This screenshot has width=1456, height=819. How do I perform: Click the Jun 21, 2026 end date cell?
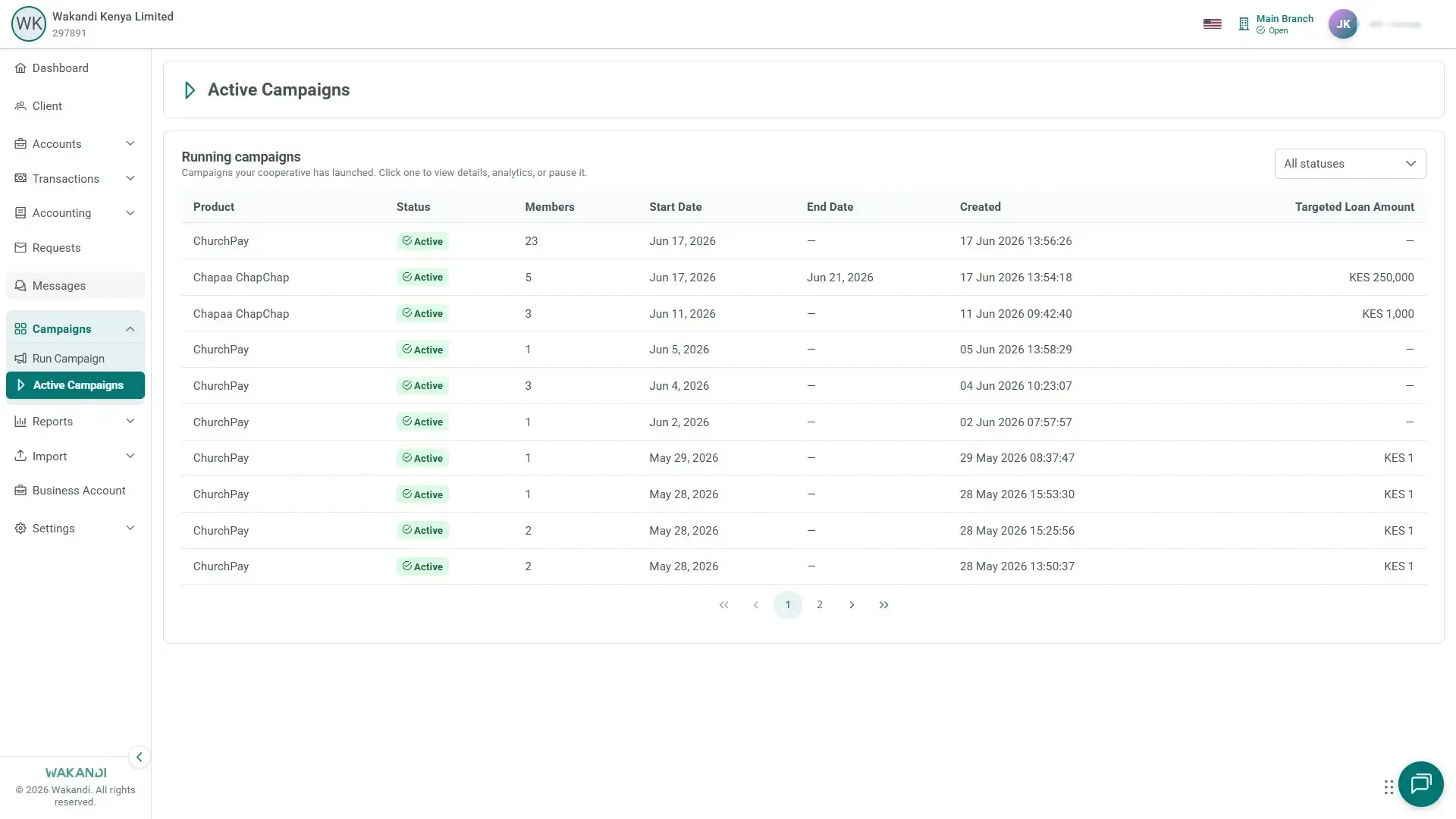coord(839,278)
